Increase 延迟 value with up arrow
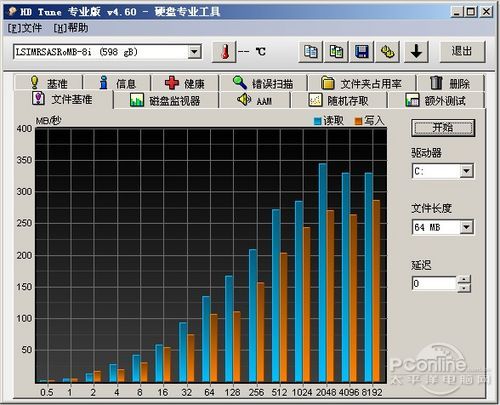Viewport: 500px width, 405px height. pos(464,280)
